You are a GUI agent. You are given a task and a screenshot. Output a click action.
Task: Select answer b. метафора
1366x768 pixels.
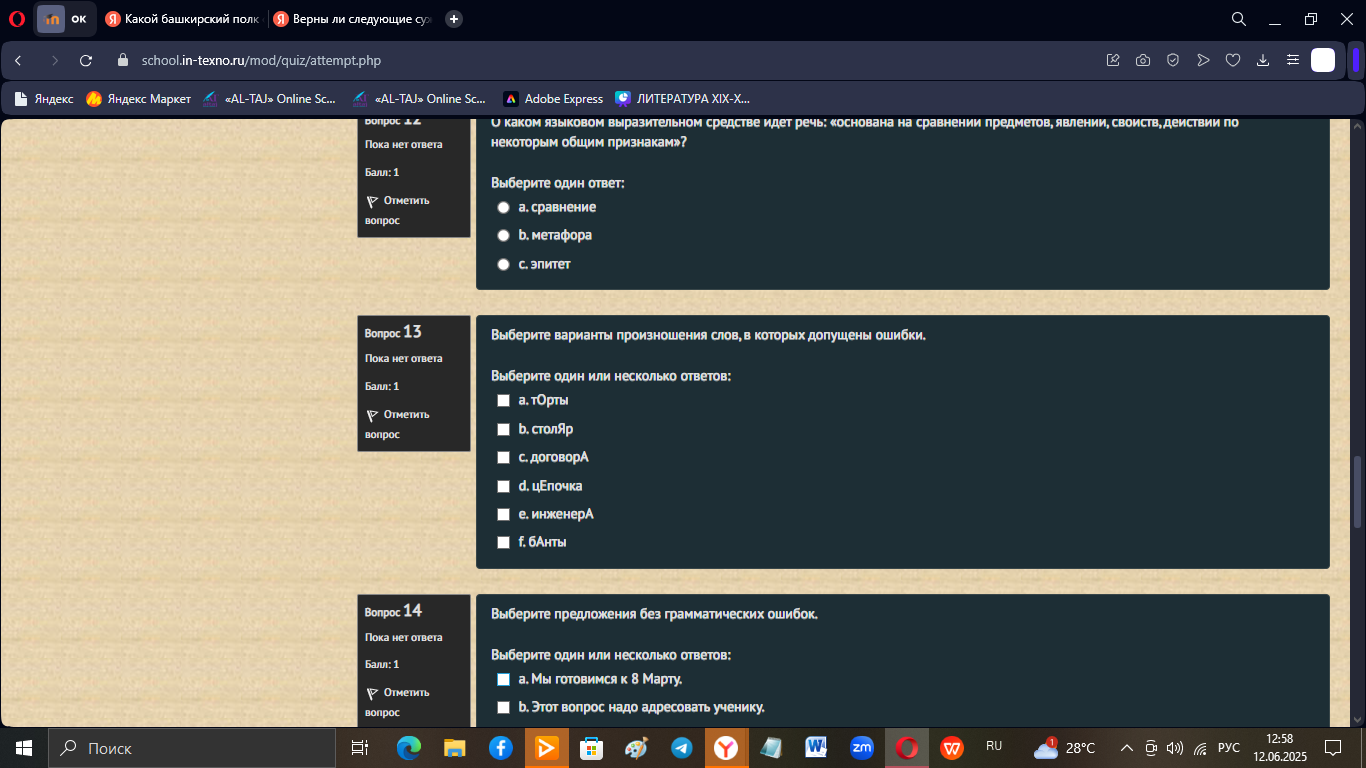click(x=504, y=235)
